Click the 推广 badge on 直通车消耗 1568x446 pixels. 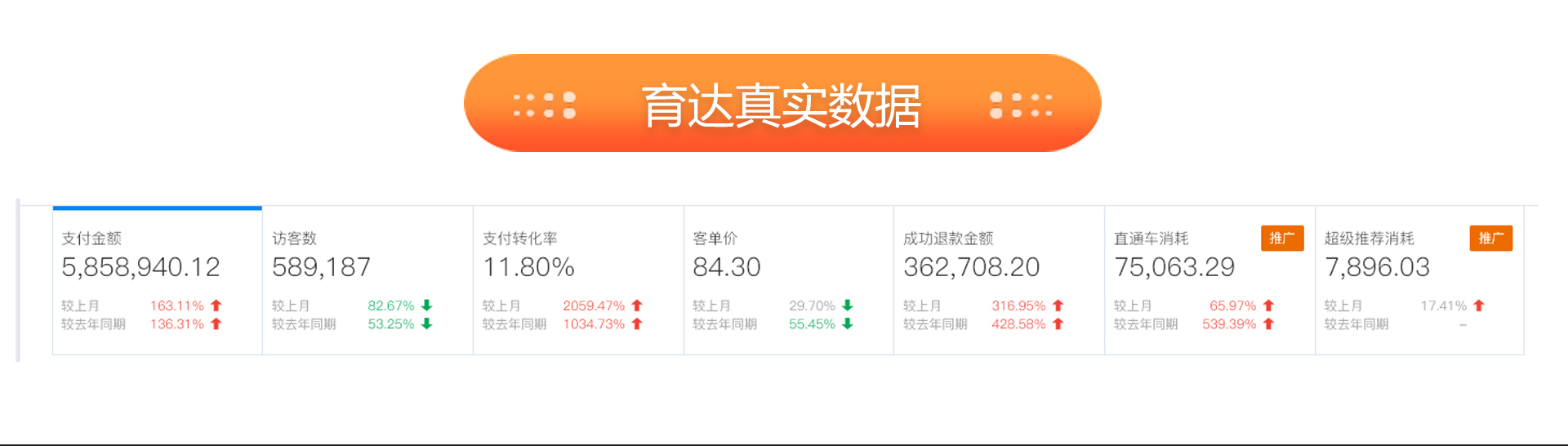1282,238
